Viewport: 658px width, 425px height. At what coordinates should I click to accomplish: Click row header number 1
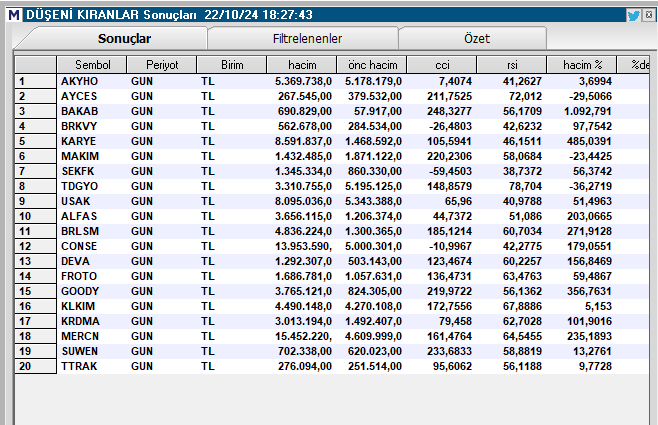(35, 81)
